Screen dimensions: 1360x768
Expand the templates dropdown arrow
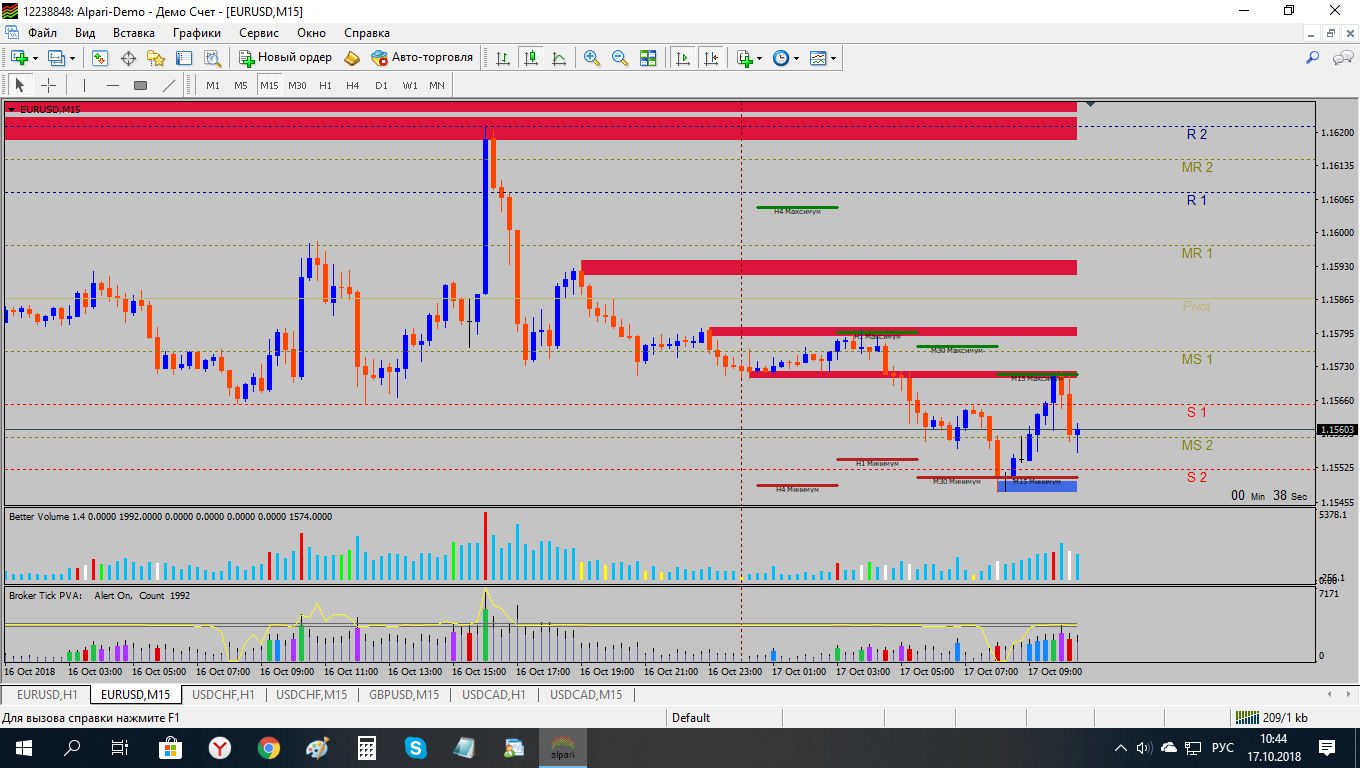pos(833,58)
